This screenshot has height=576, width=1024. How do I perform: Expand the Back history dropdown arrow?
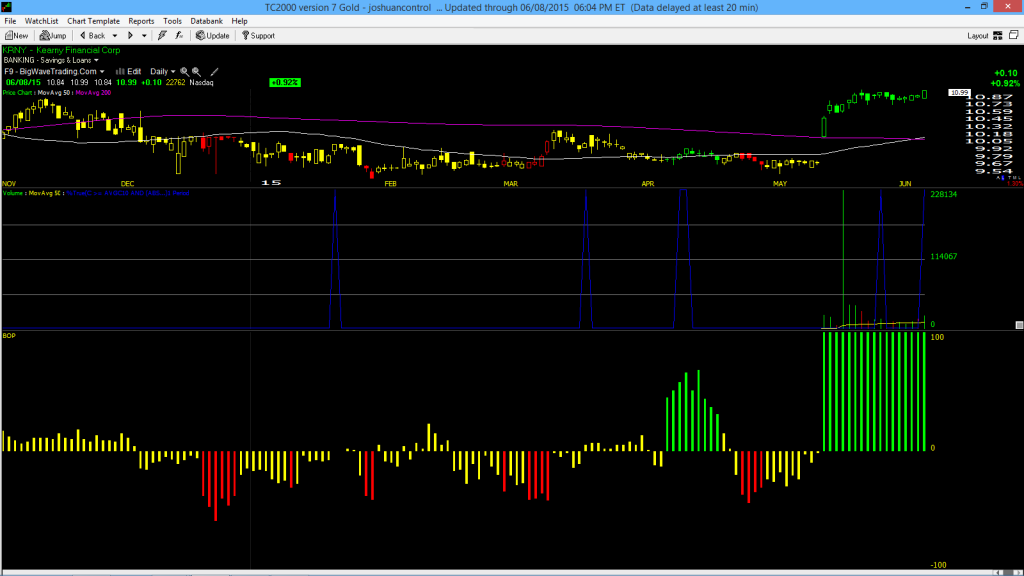[x=115, y=36]
